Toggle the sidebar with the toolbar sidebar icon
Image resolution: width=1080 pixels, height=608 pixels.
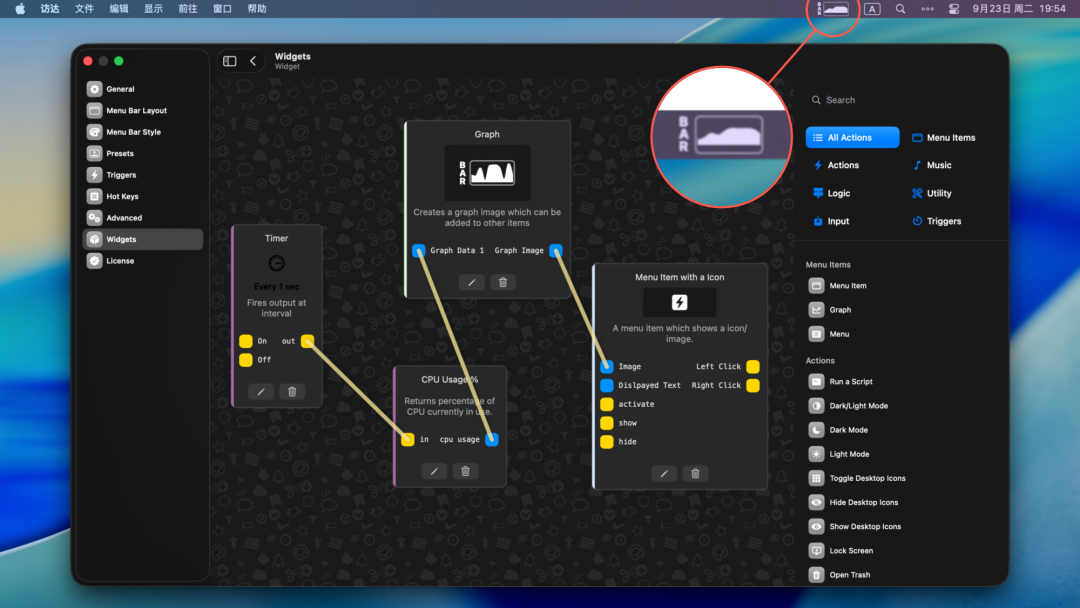pos(230,61)
